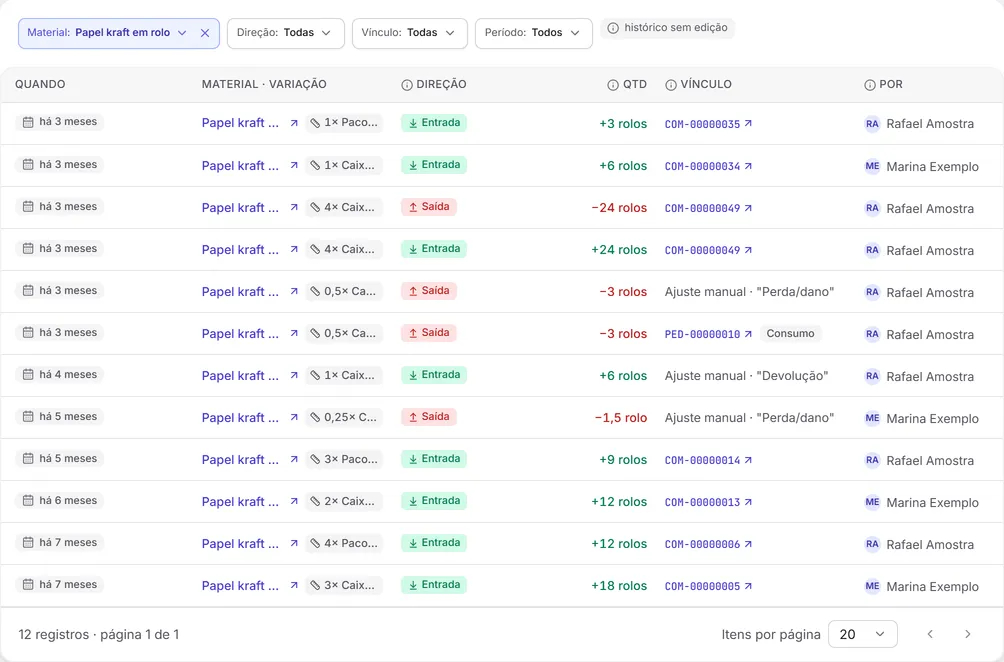The height and width of the screenshot is (662, 1004).
Task: Click the tag icon beside 2× Caix... variation
Action: (315, 501)
